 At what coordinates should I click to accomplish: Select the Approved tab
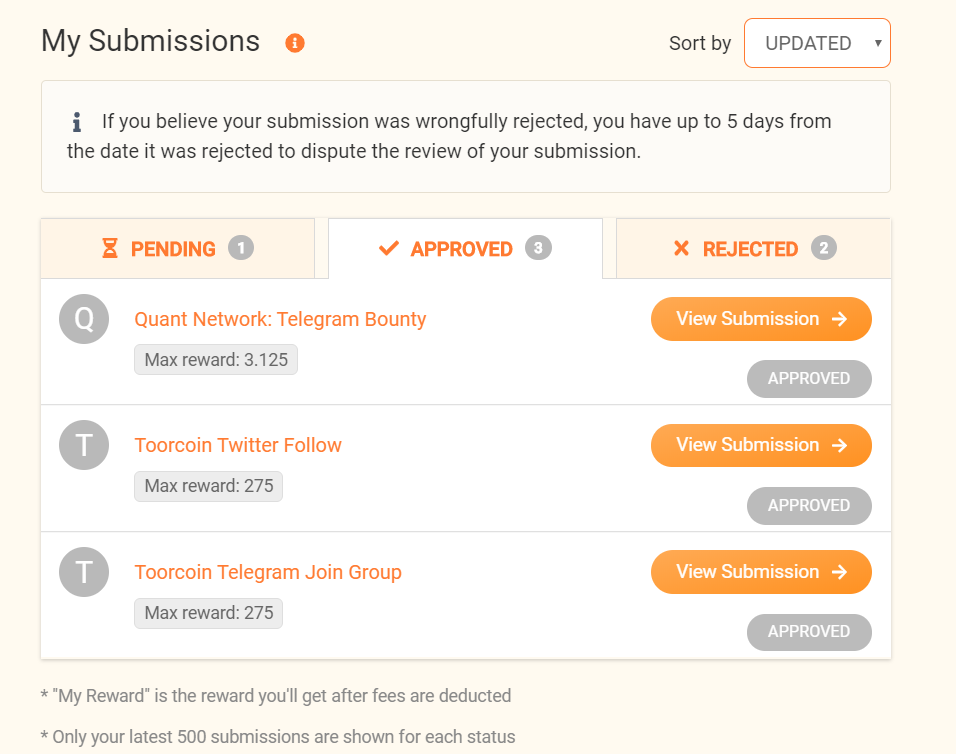click(465, 249)
